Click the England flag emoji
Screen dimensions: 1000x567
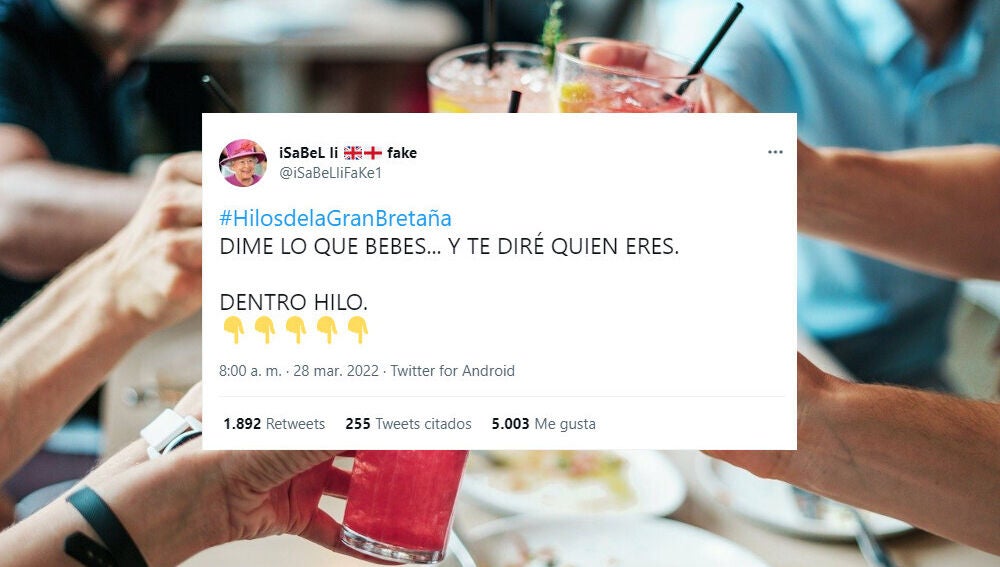[373, 152]
